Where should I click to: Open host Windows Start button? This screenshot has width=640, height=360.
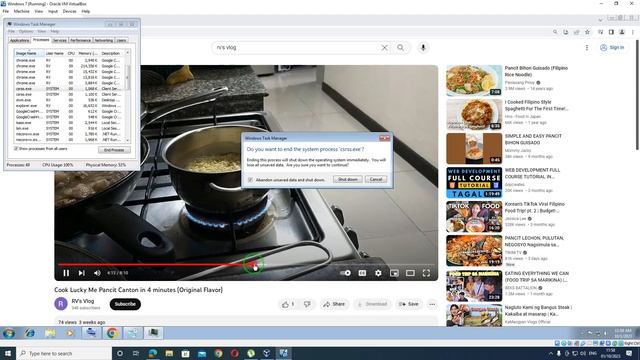point(8,353)
